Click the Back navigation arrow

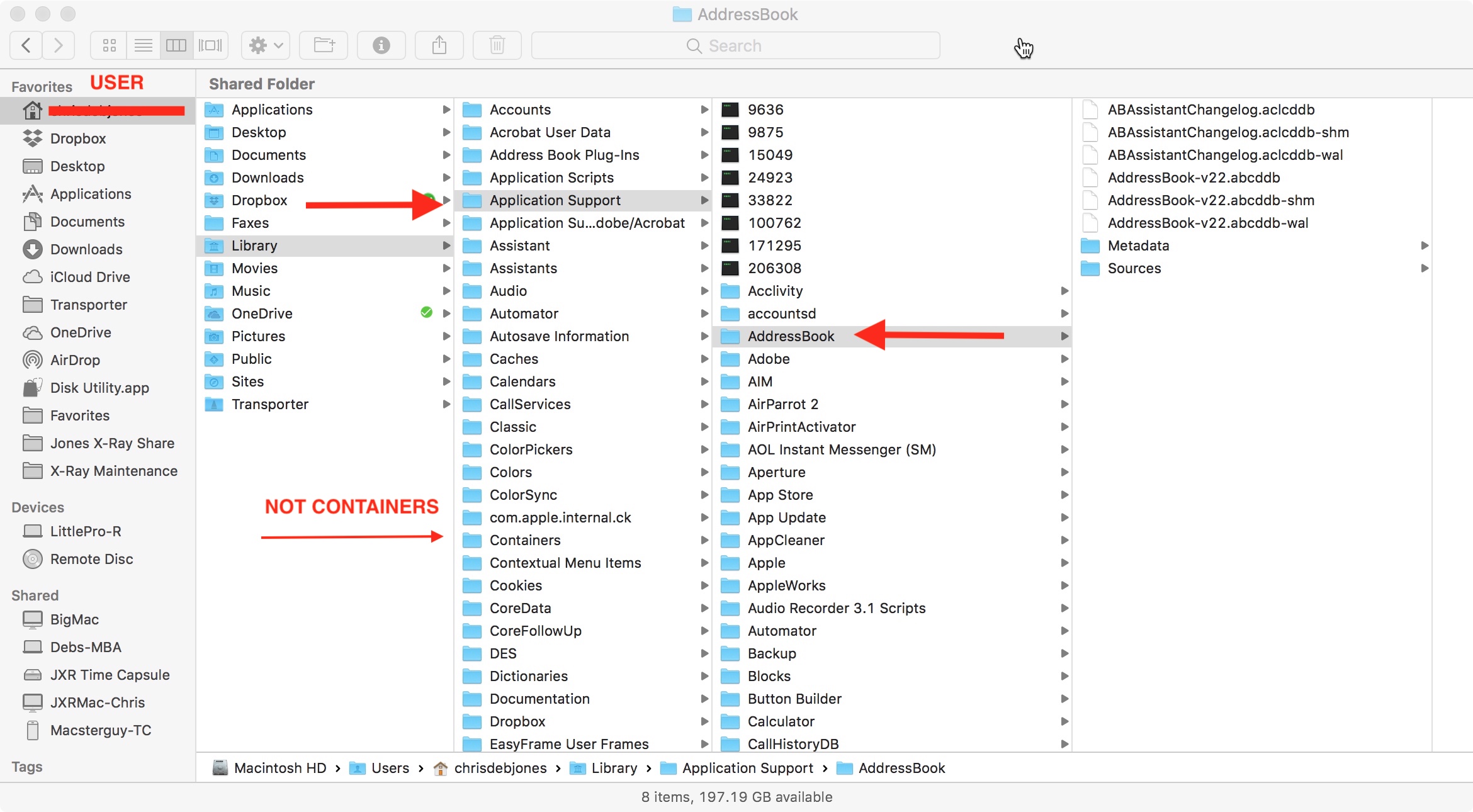(26, 45)
